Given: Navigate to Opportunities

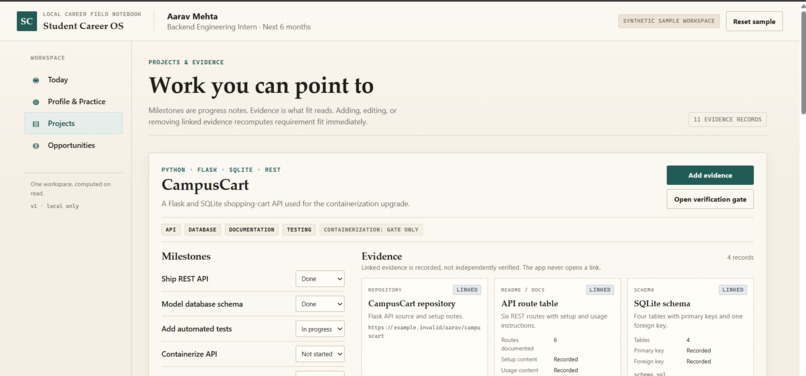Looking at the screenshot, I should coord(74,146).
